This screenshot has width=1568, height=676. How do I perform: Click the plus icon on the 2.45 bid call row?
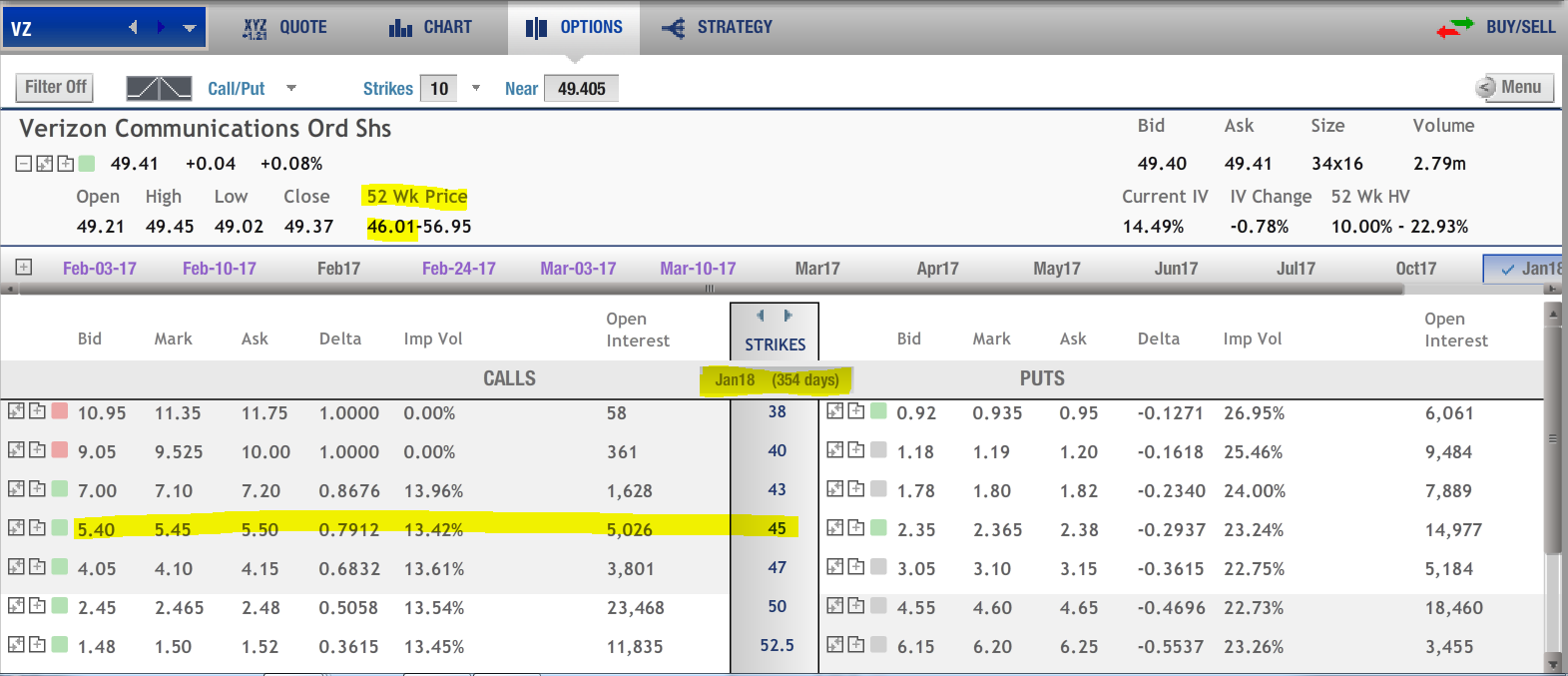tap(37, 605)
